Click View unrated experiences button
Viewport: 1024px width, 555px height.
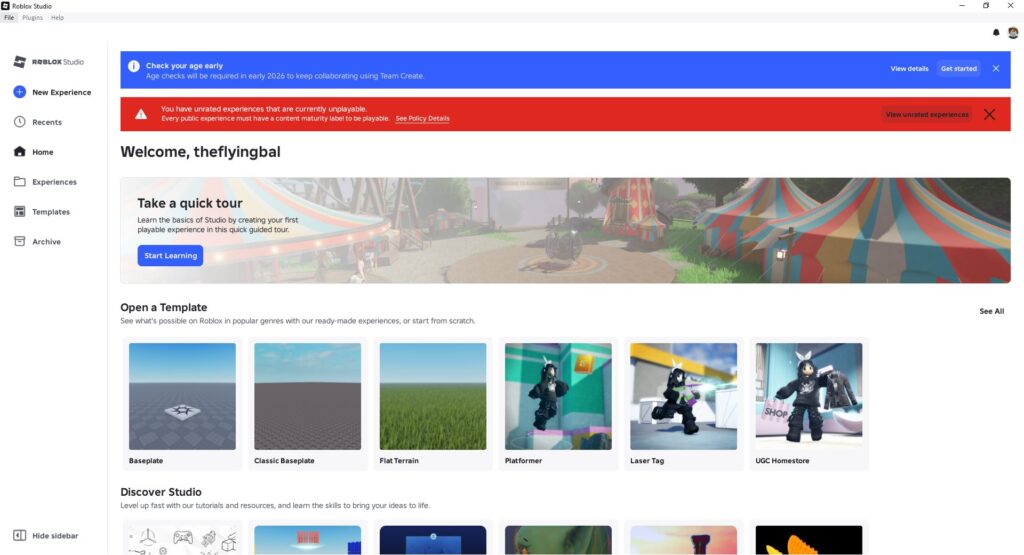coord(927,114)
